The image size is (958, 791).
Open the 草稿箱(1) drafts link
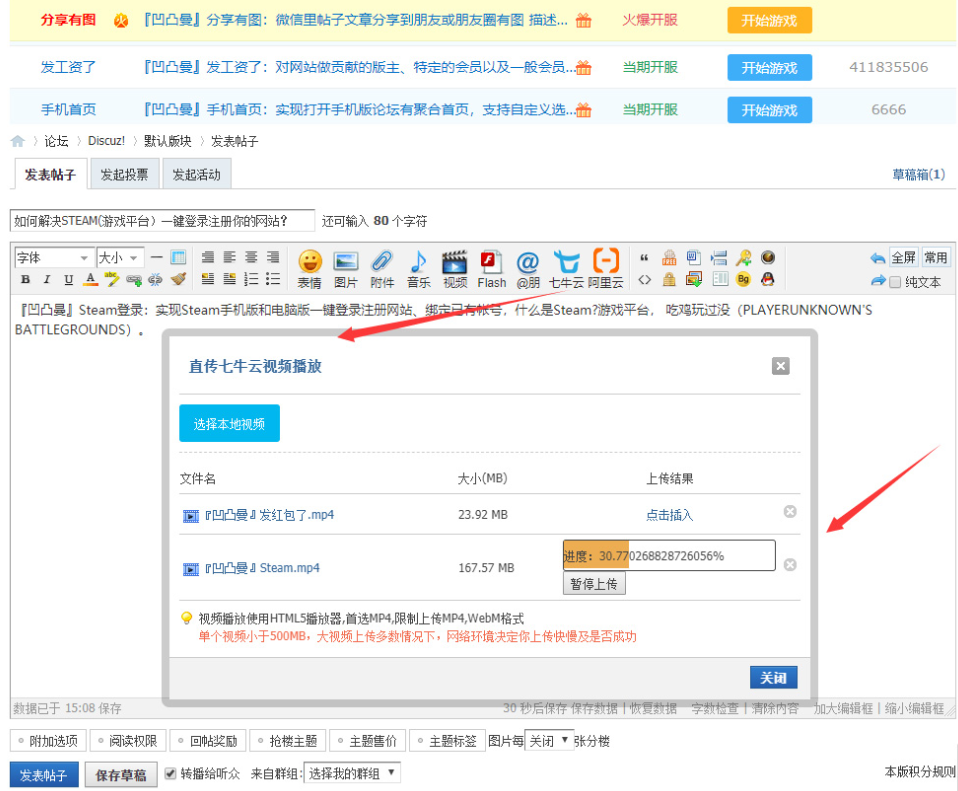[918, 175]
